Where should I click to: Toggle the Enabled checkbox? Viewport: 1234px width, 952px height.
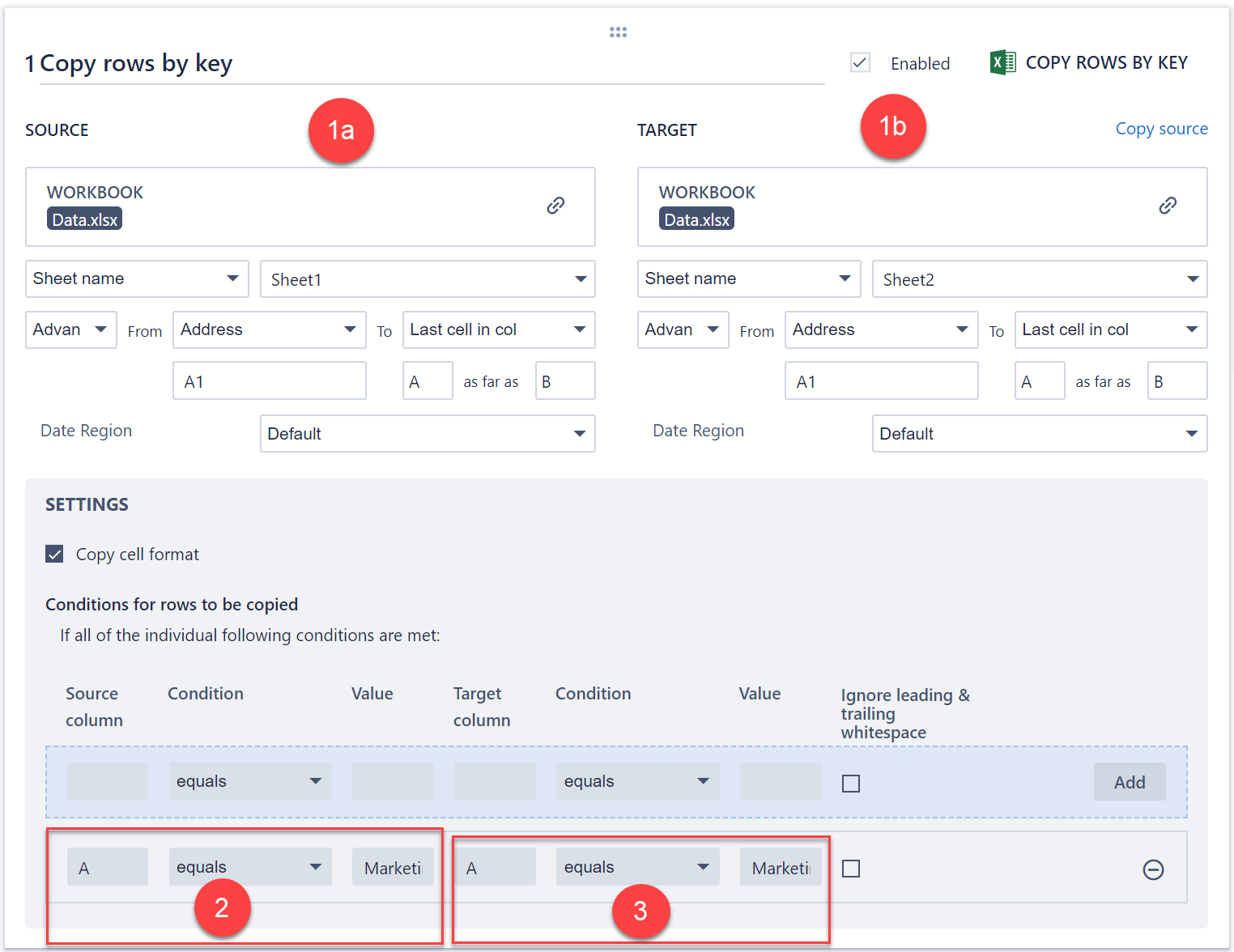860,63
